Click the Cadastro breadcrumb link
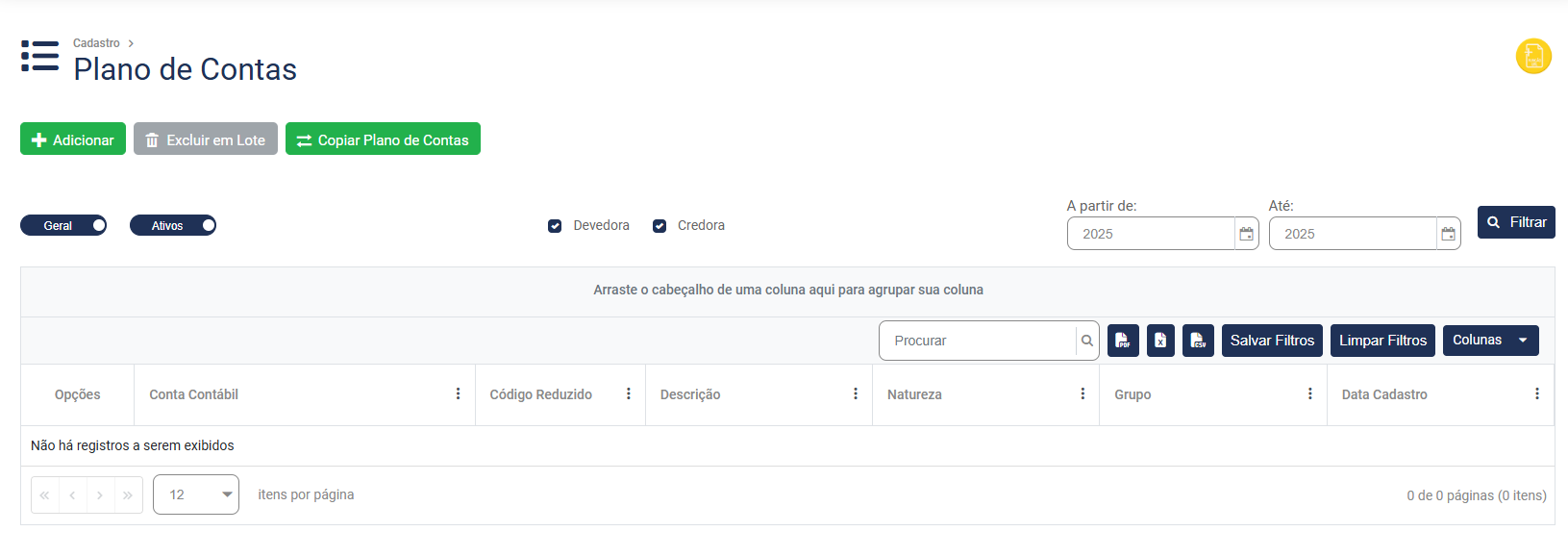 (96, 43)
